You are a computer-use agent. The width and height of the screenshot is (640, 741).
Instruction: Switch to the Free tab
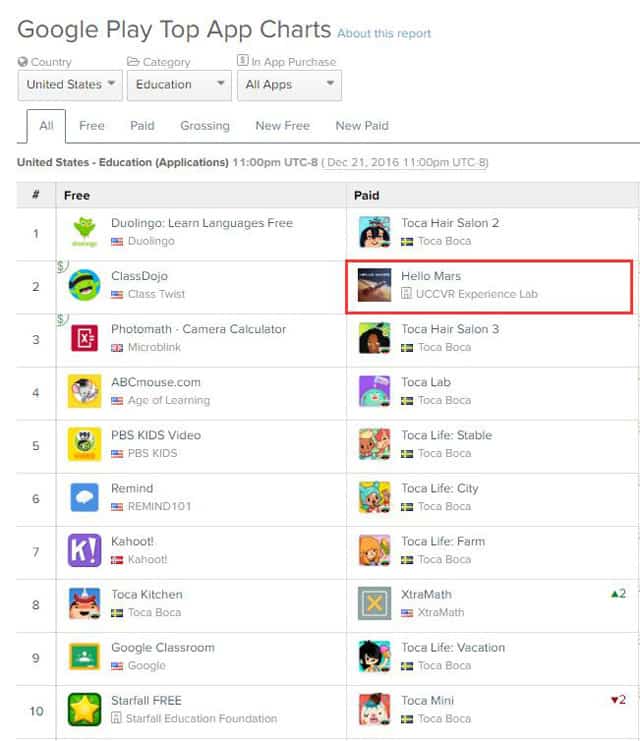92,126
